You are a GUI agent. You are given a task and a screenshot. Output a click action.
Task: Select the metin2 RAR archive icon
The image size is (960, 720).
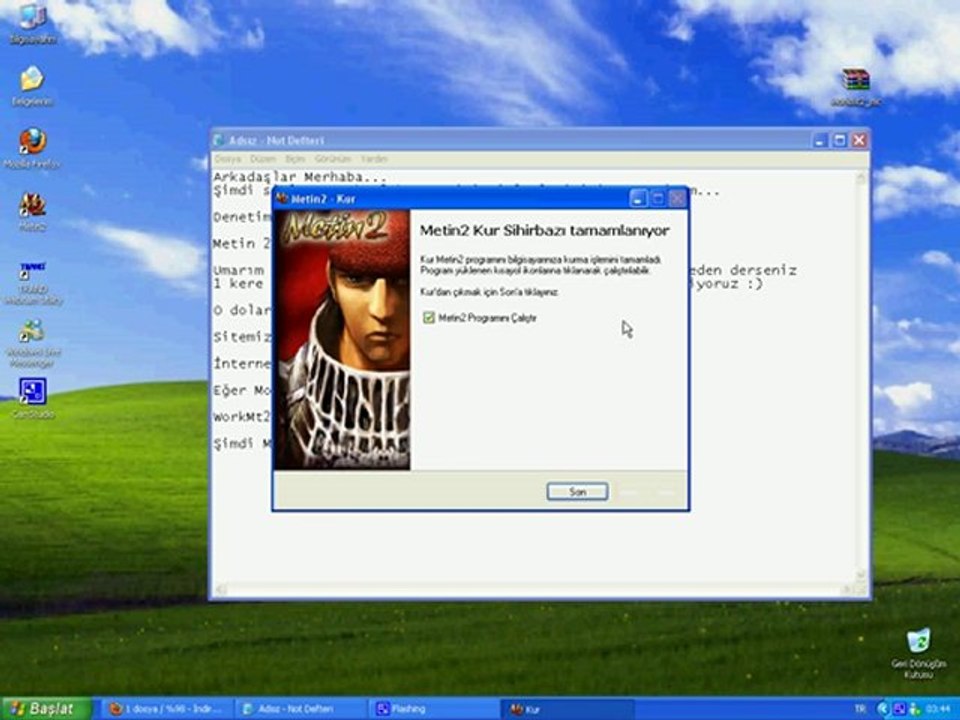(855, 87)
